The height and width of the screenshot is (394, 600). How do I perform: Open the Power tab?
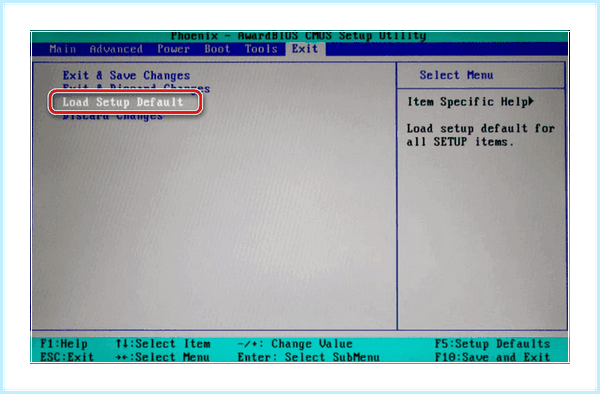coord(173,49)
